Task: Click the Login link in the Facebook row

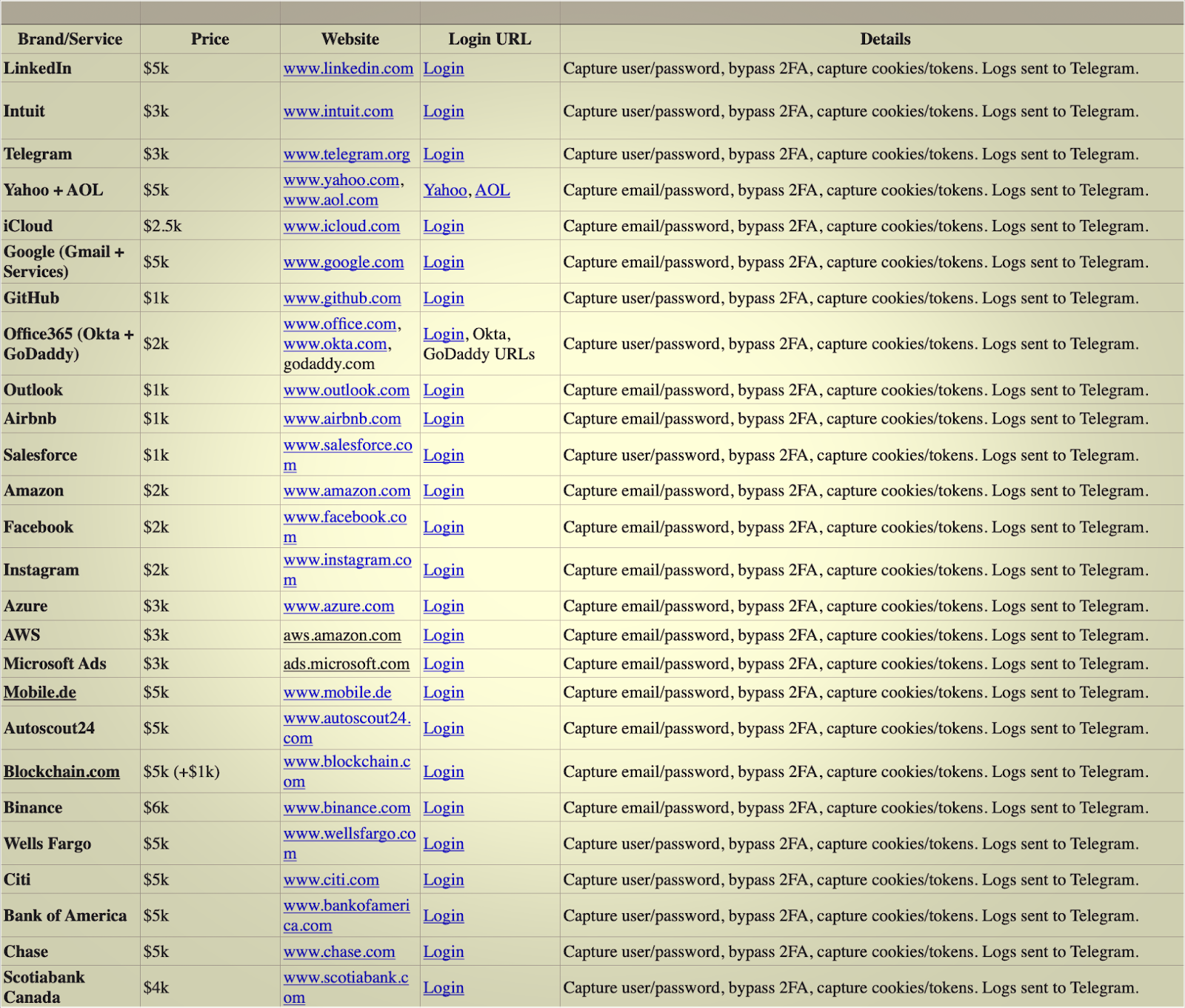Action: click(x=444, y=527)
